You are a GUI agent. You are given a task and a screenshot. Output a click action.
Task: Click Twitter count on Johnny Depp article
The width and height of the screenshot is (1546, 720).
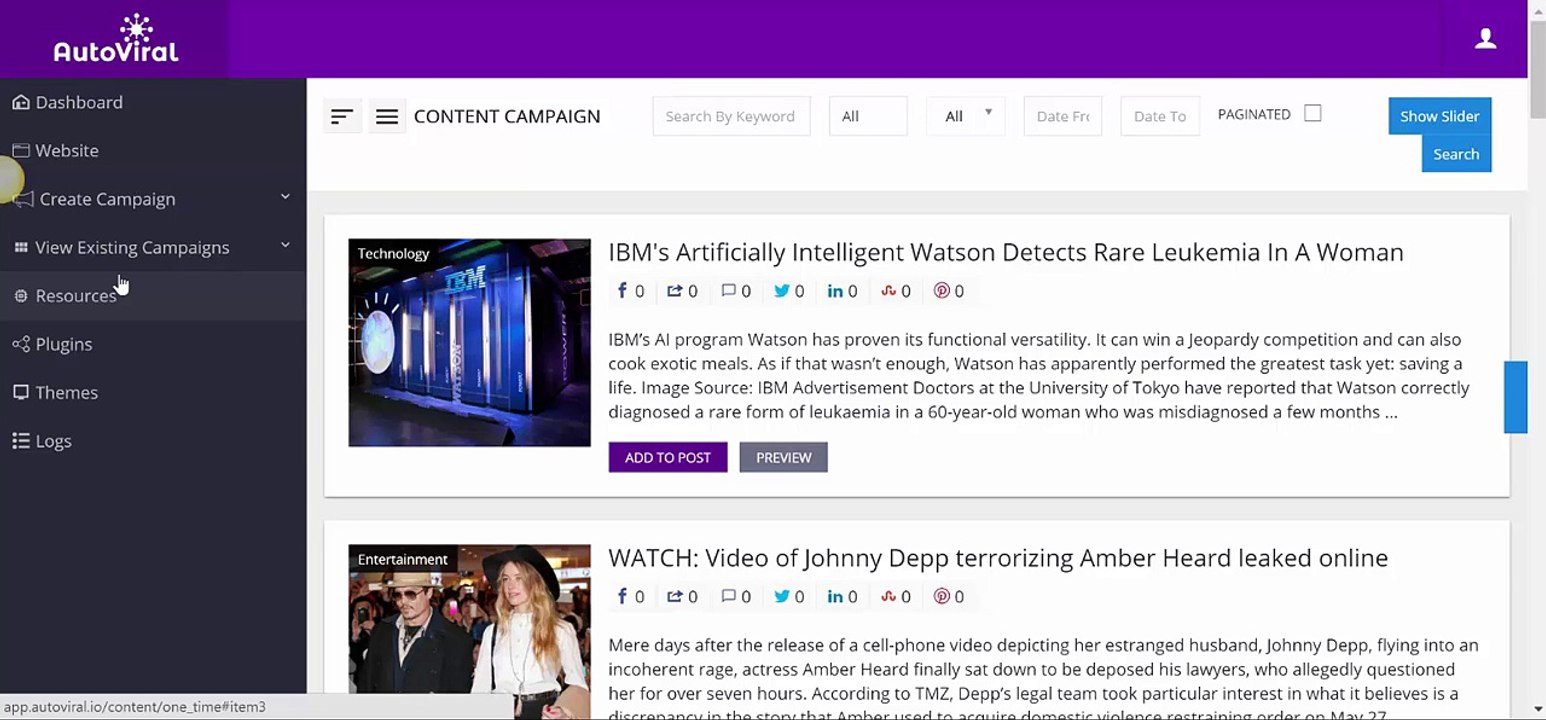(789, 597)
